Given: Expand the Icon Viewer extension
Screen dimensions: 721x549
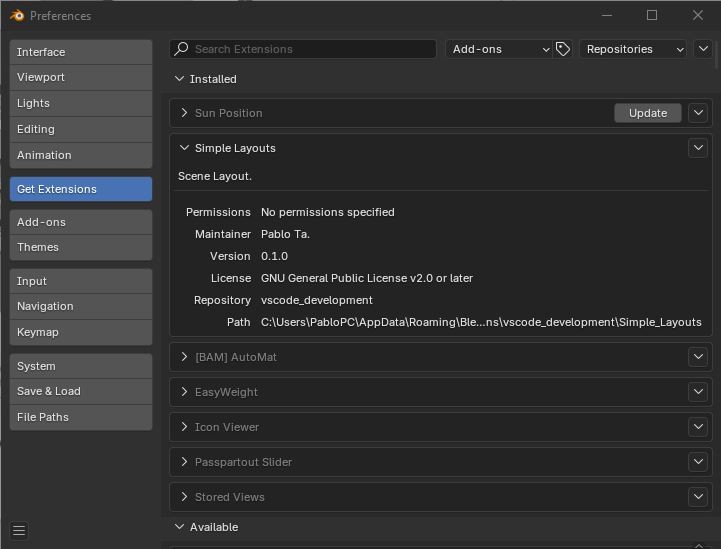Looking at the screenshot, I should click(x=184, y=427).
